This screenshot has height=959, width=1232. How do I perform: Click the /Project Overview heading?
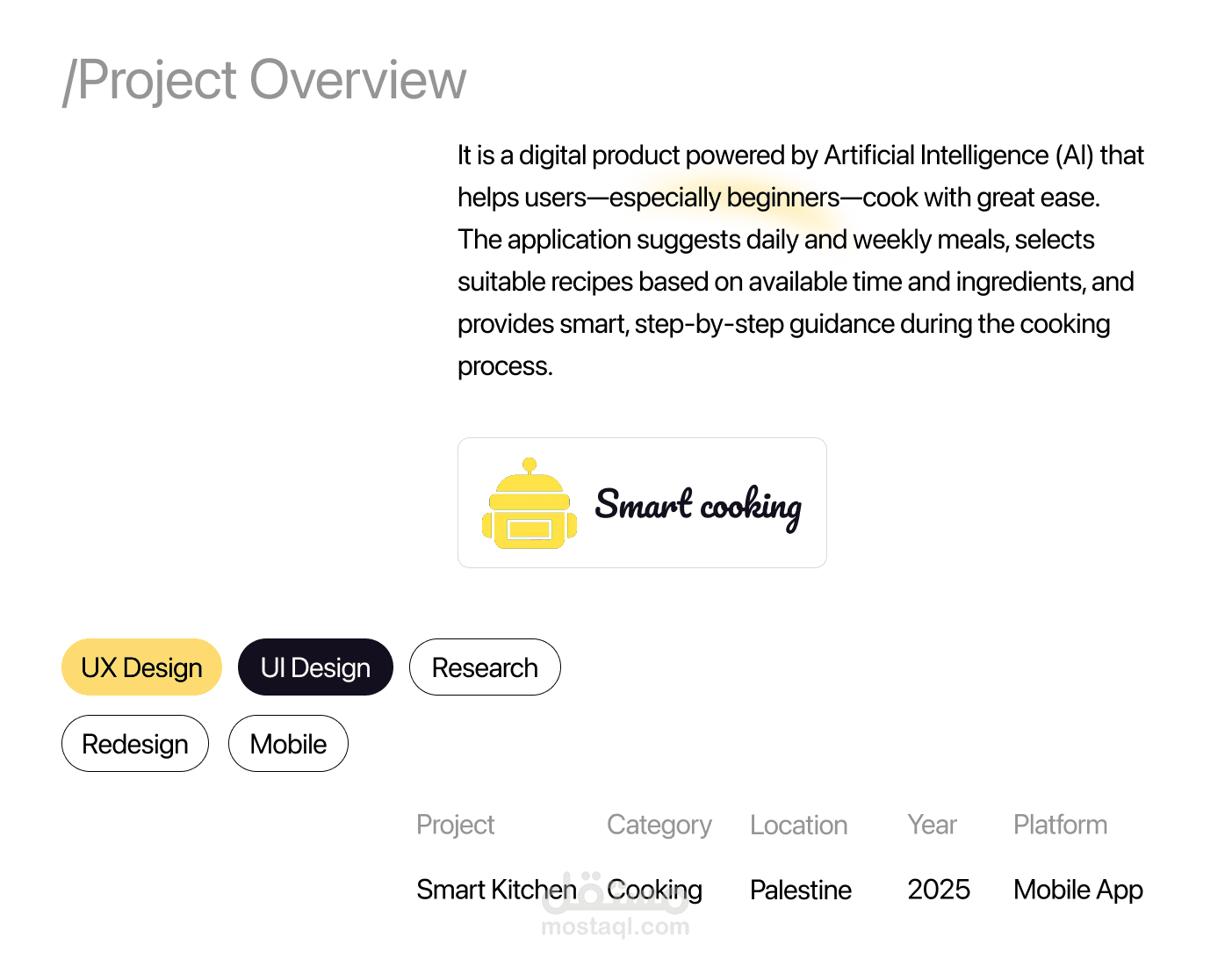264,80
